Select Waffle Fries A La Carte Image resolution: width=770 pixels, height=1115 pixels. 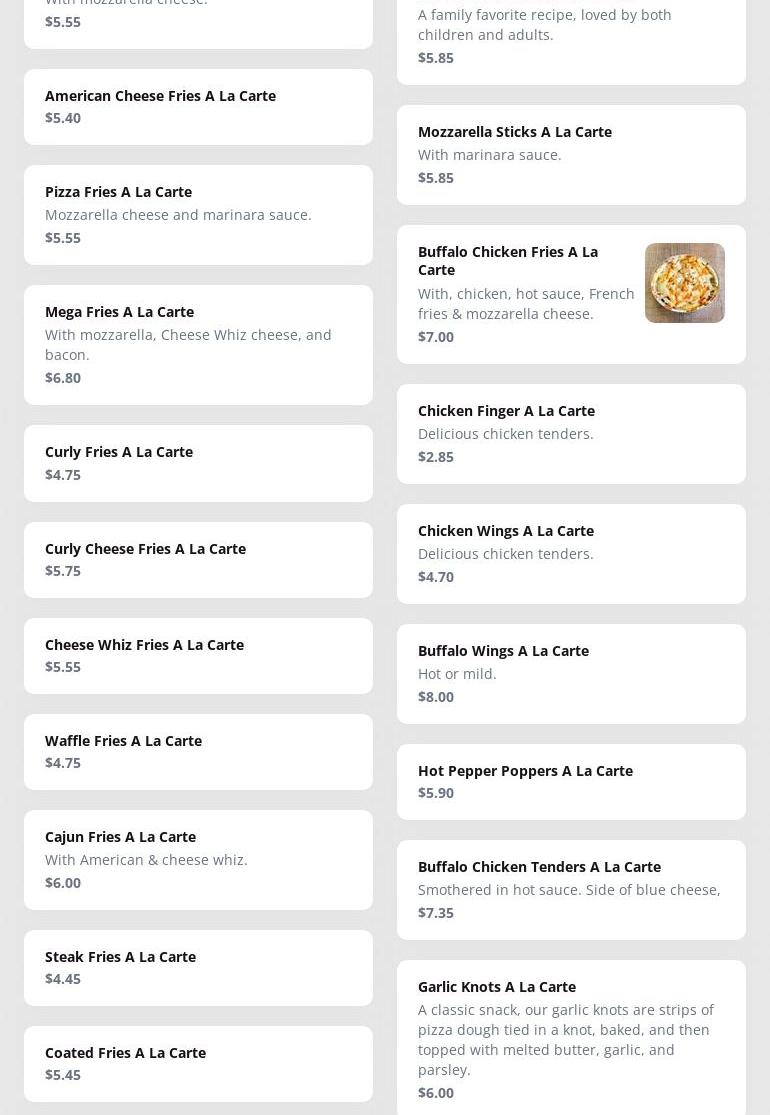tap(123, 741)
